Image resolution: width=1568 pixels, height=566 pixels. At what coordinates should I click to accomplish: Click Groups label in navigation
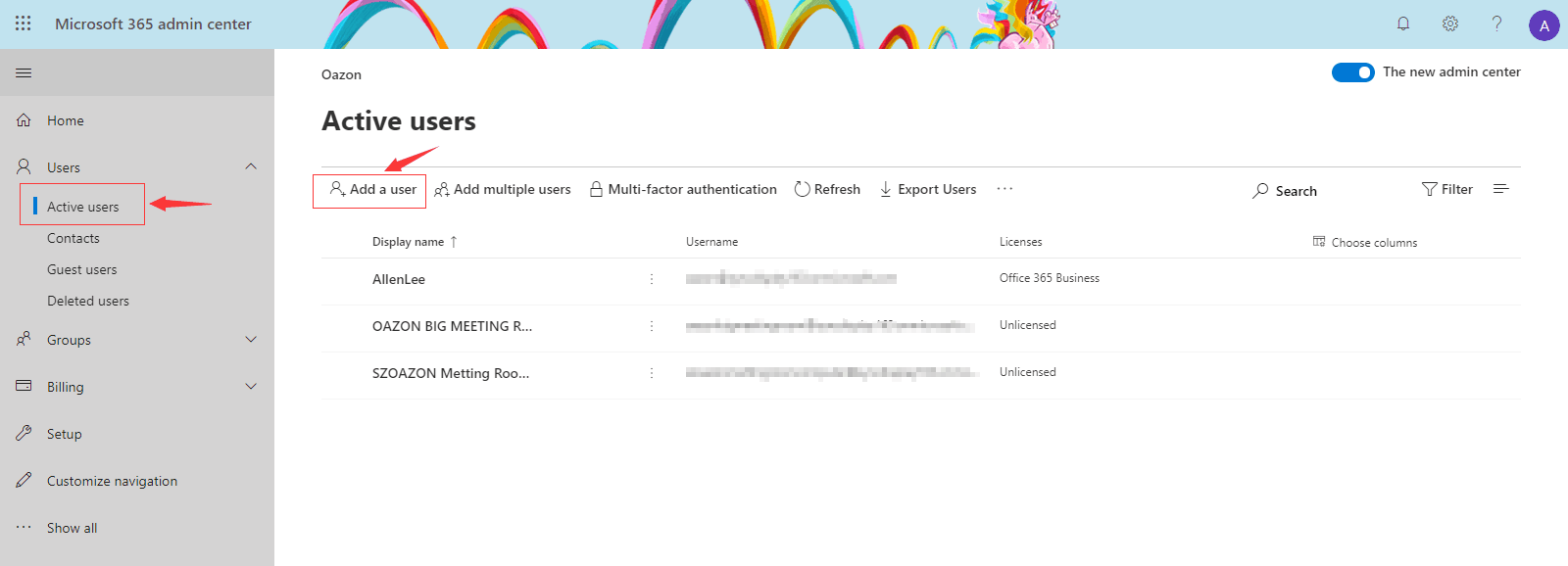coord(69,340)
